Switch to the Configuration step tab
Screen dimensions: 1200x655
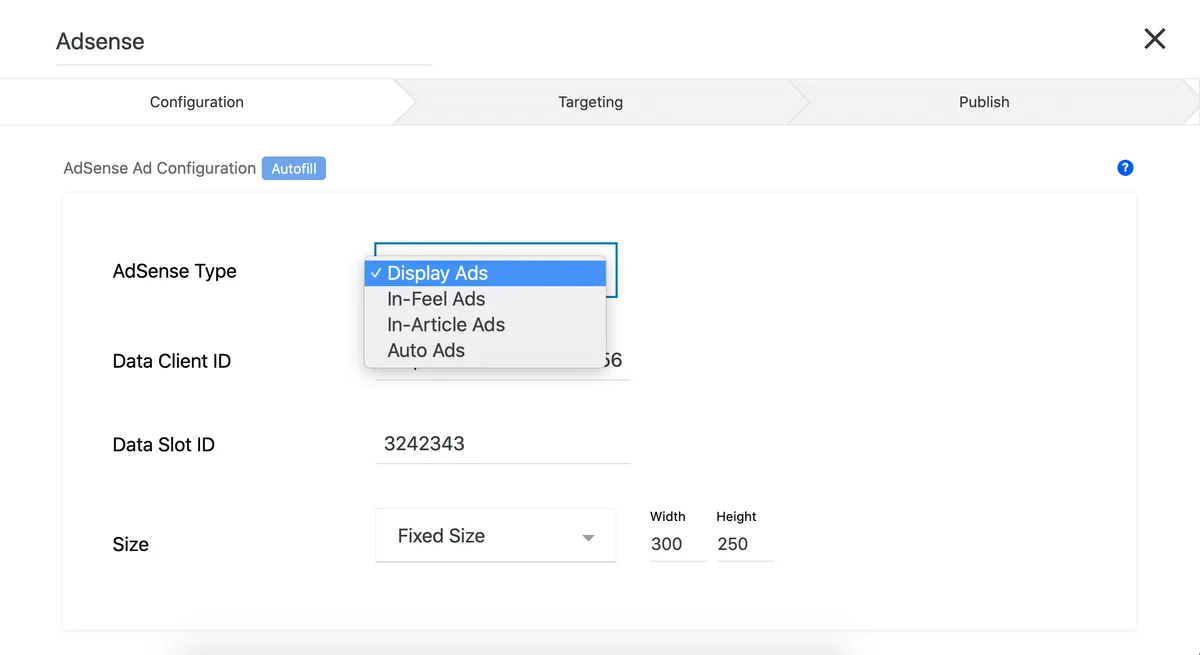pyautogui.click(x=197, y=102)
